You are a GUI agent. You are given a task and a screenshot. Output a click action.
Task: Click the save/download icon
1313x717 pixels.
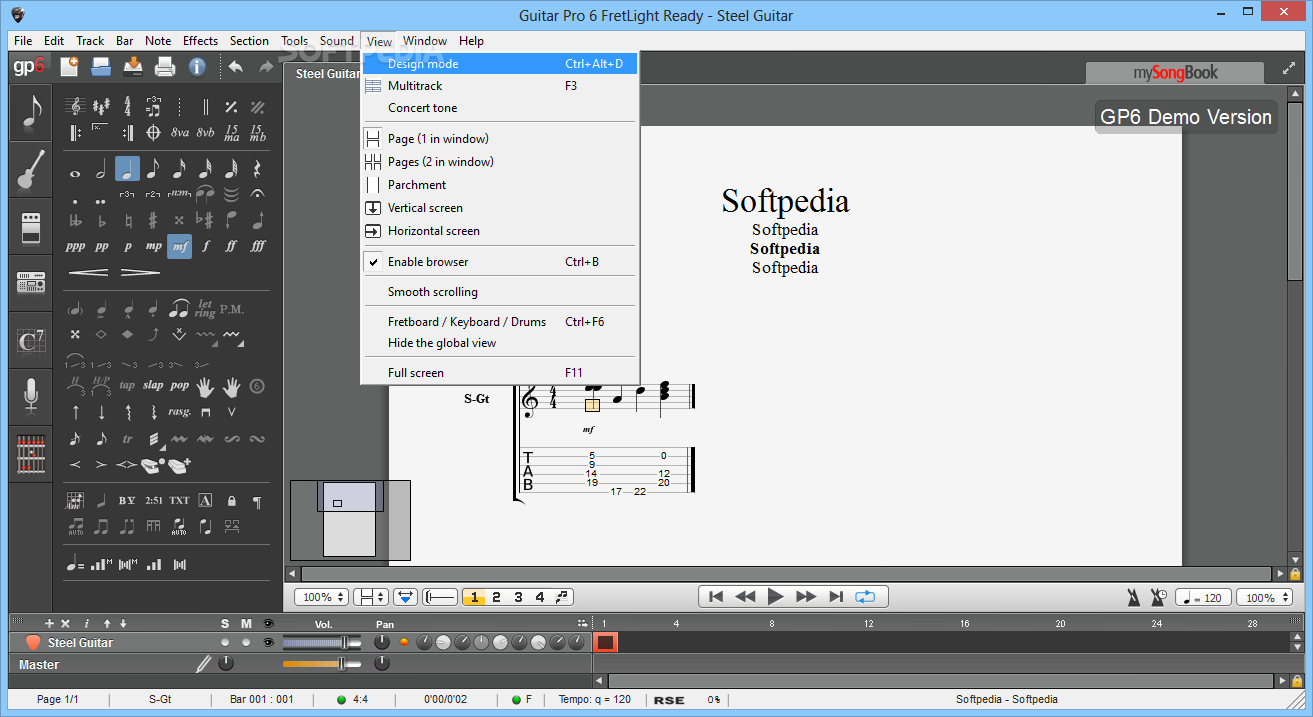click(133, 67)
